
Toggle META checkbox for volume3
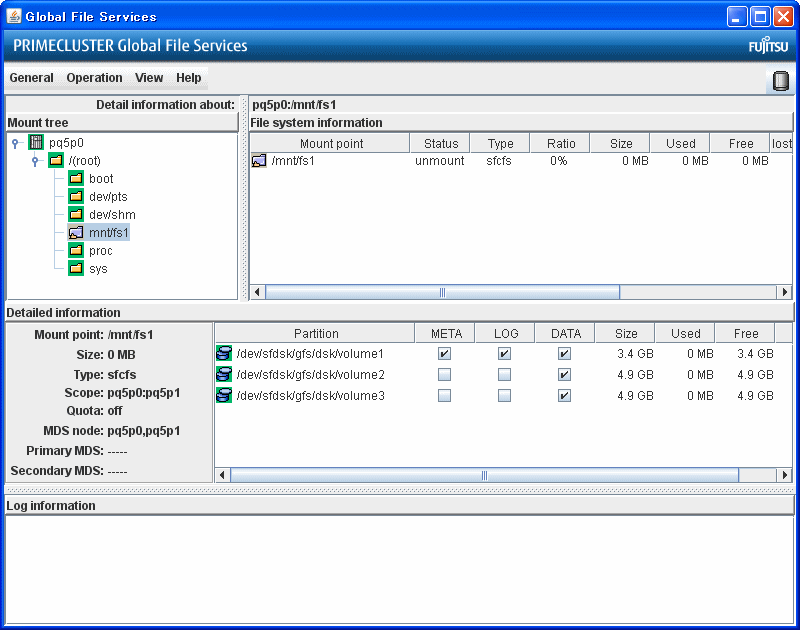[x=444, y=396]
